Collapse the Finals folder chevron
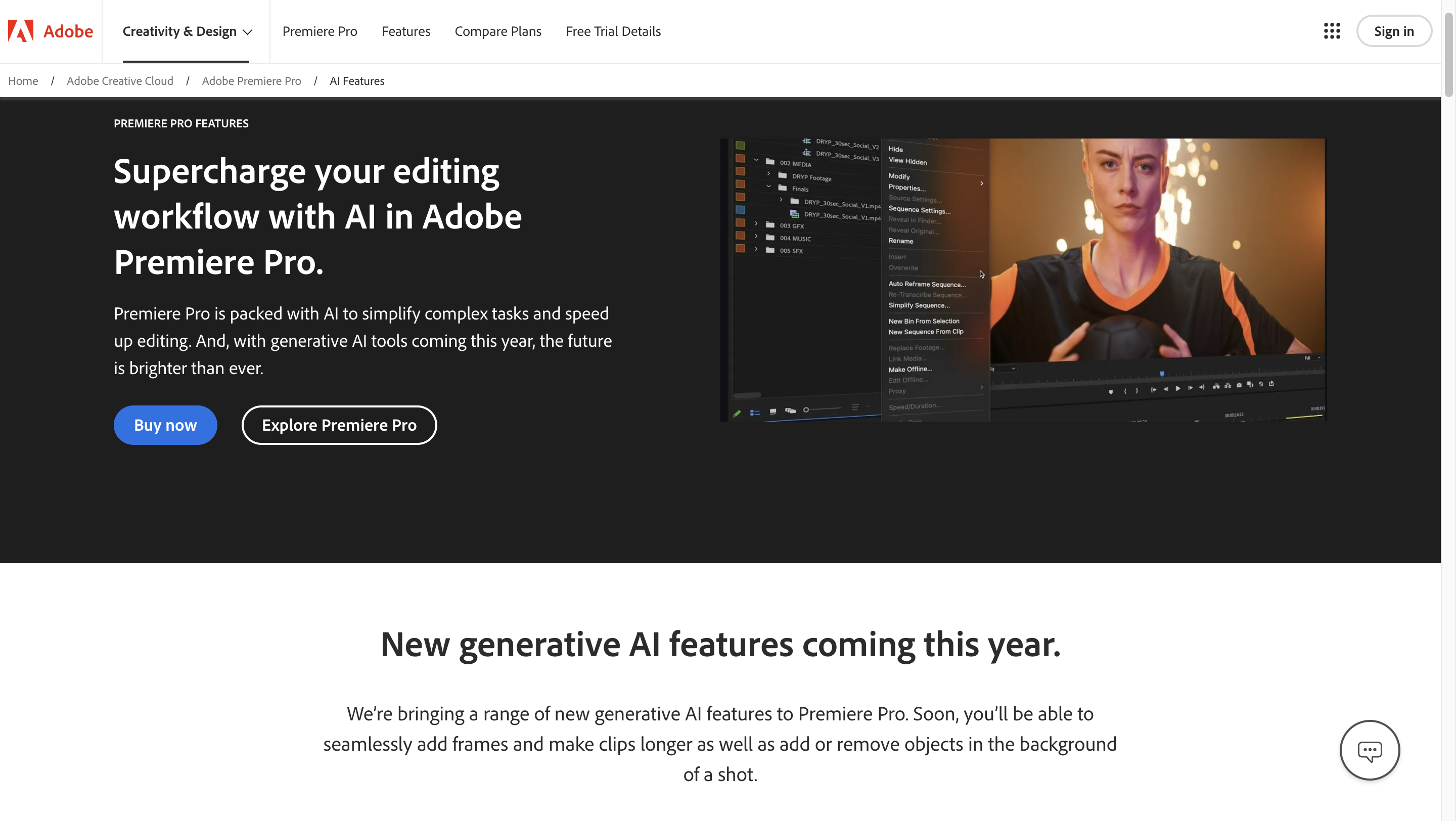The width and height of the screenshot is (1456, 821). click(x=768, y=186)
